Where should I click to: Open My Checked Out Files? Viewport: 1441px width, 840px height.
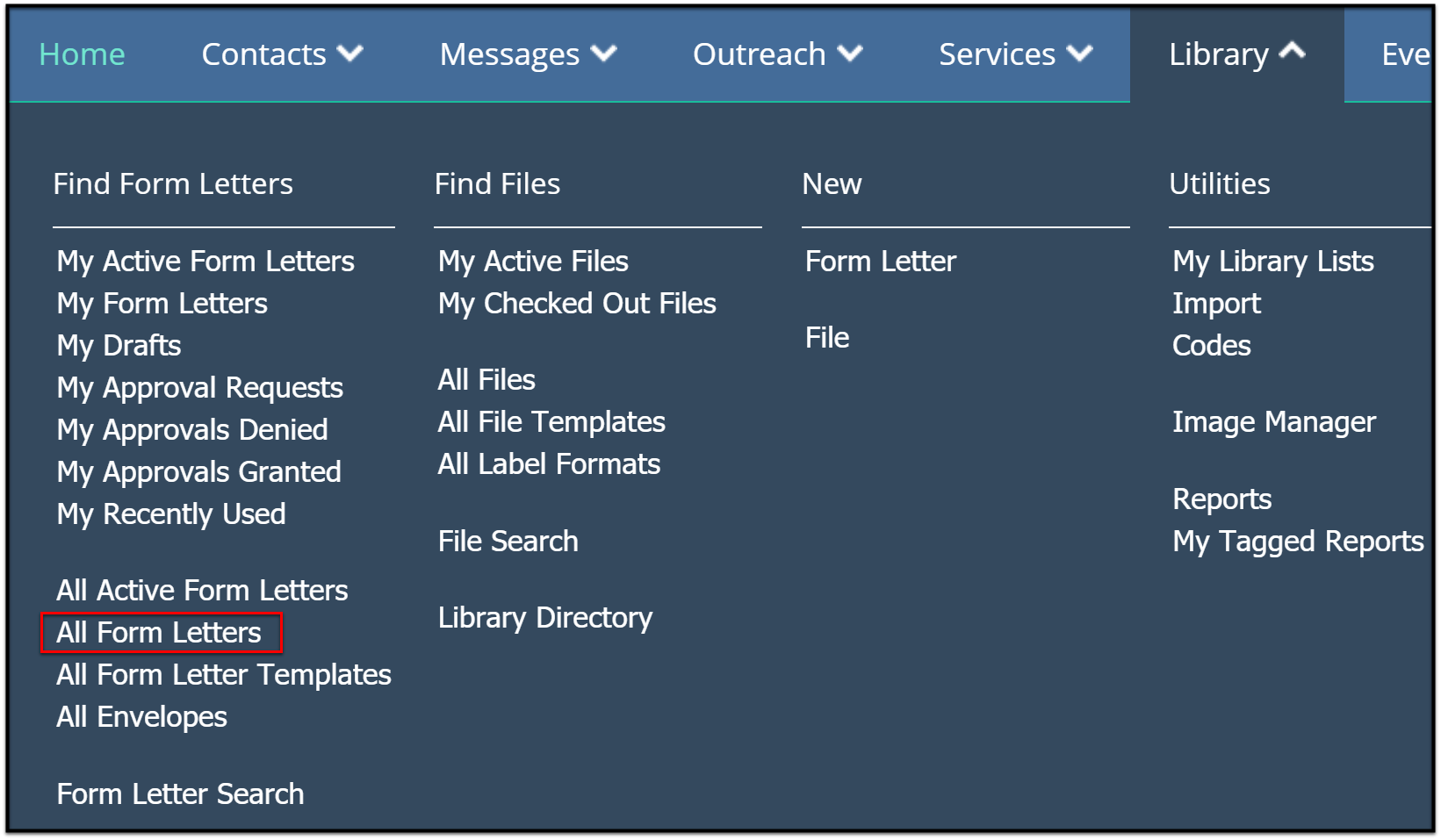point(577,304)
